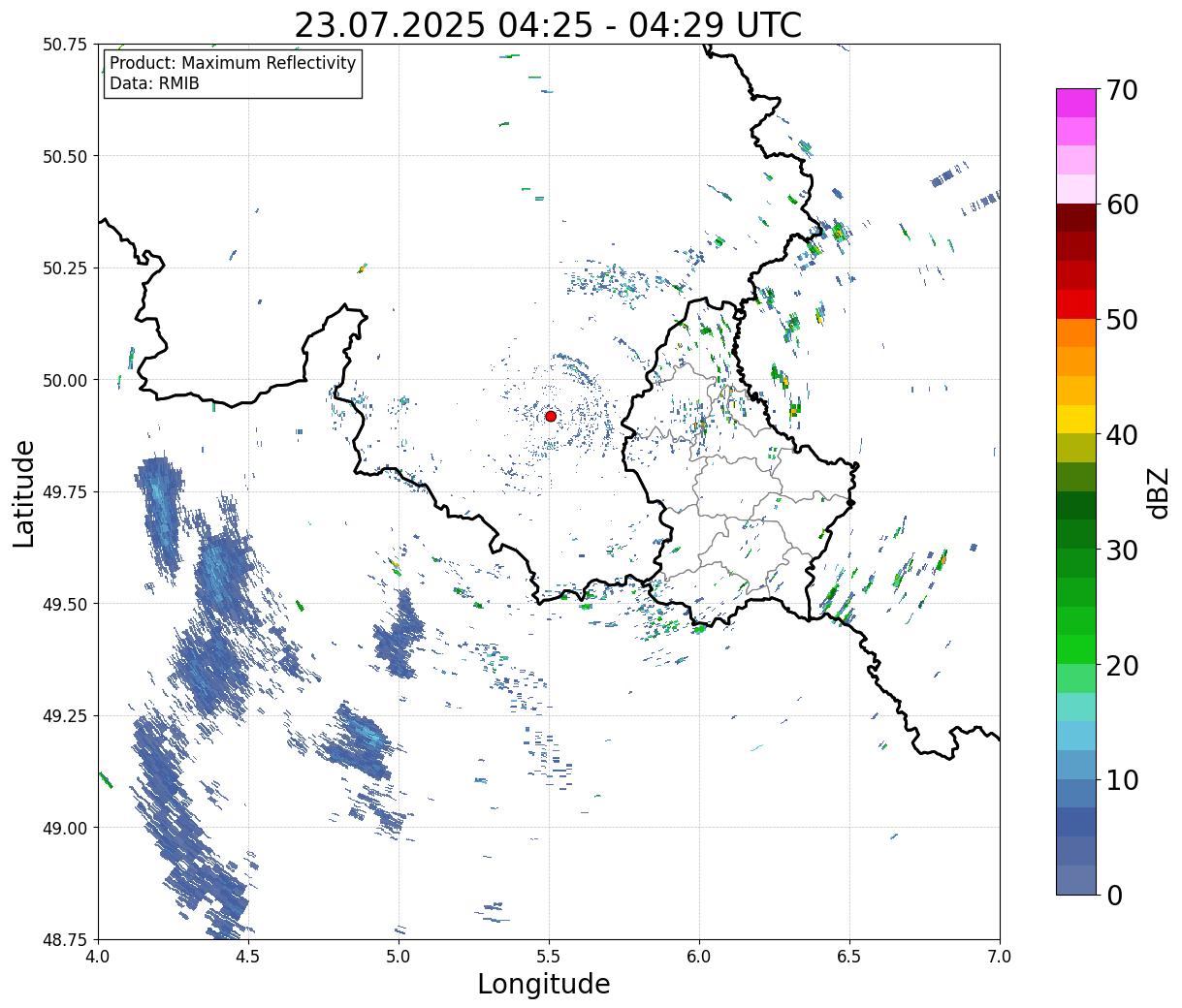
Task: Click the latitude tick label 50.00
Action: 65,380
